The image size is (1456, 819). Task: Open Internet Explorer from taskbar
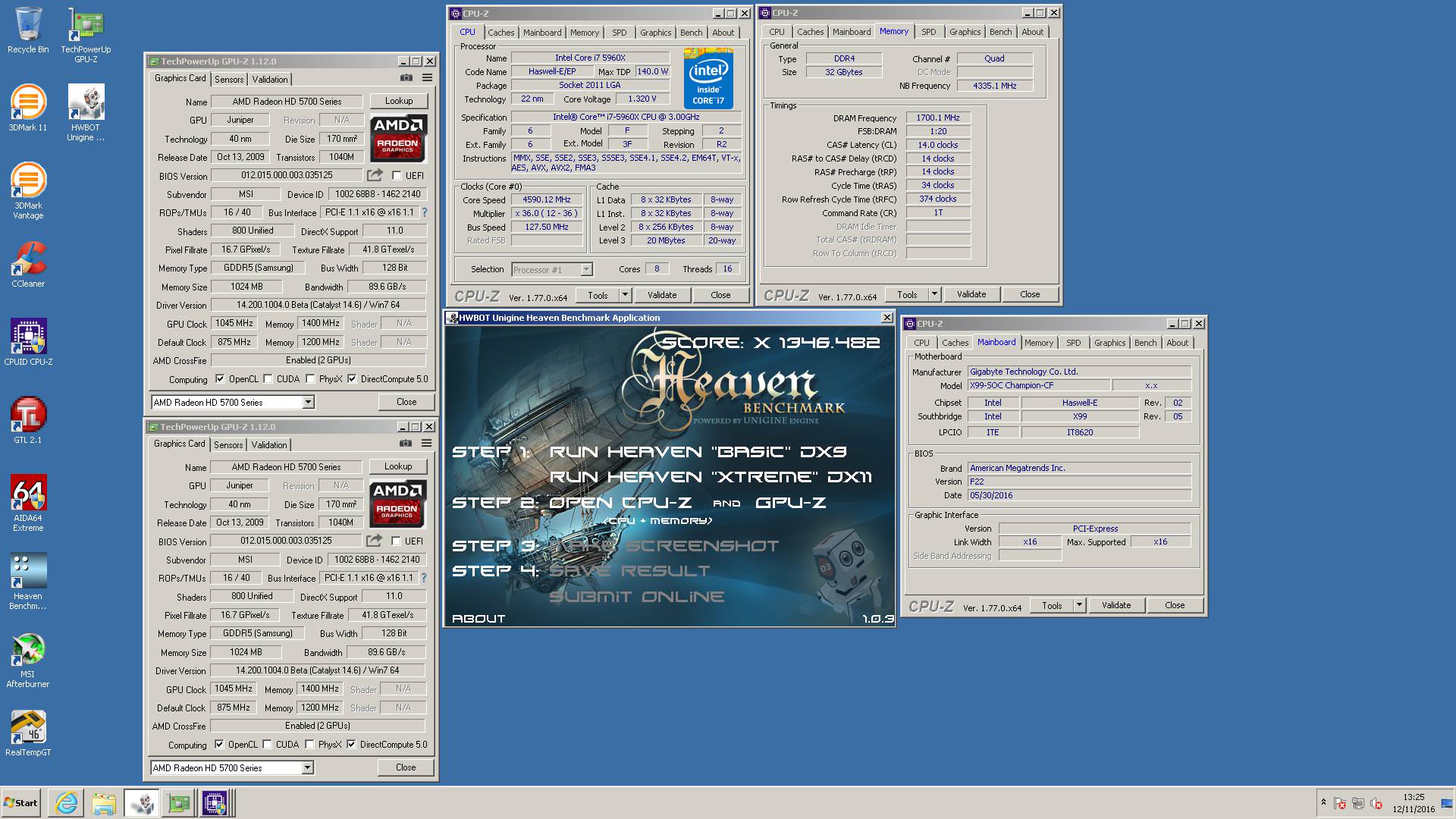[67, 803]
